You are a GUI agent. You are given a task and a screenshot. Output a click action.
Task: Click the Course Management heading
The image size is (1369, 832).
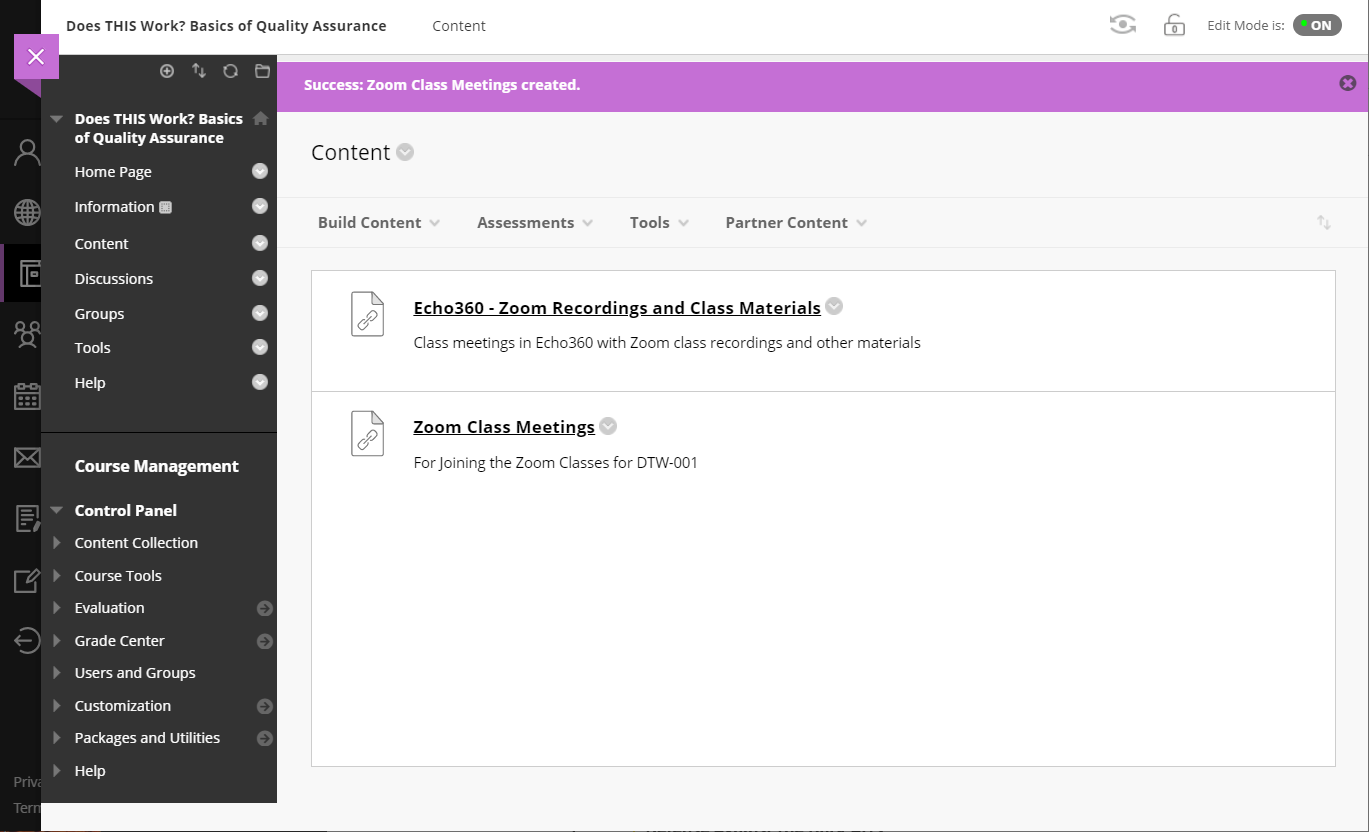tap(157, 466)
